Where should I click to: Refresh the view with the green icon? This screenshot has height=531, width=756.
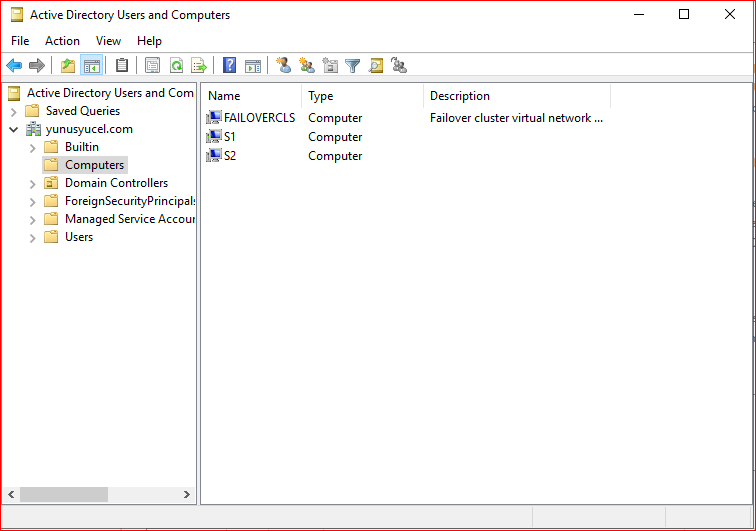(176, 65)
